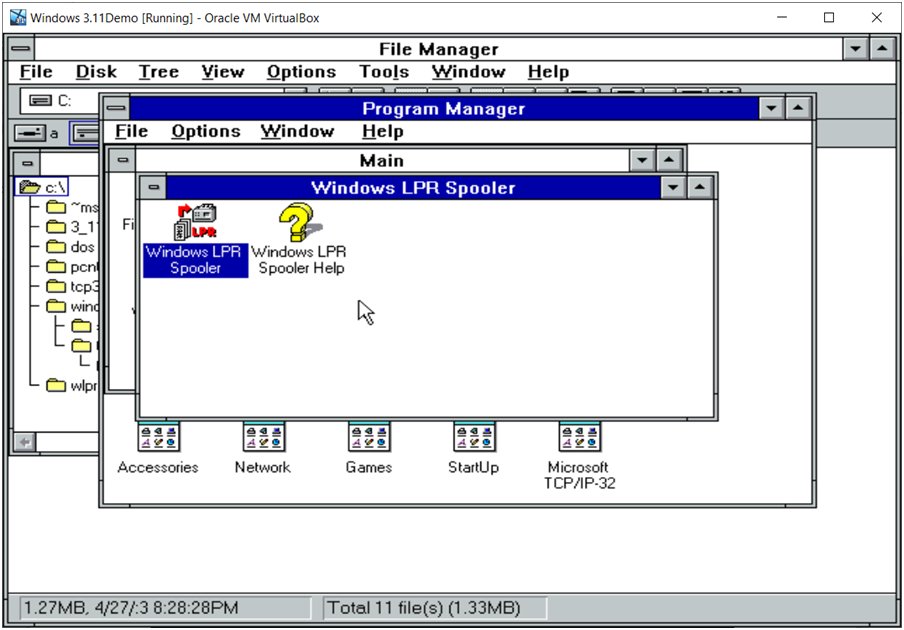Screen dimensions: 904x630
Task: Open File Manager's Options menu
Action: (302, 71)
